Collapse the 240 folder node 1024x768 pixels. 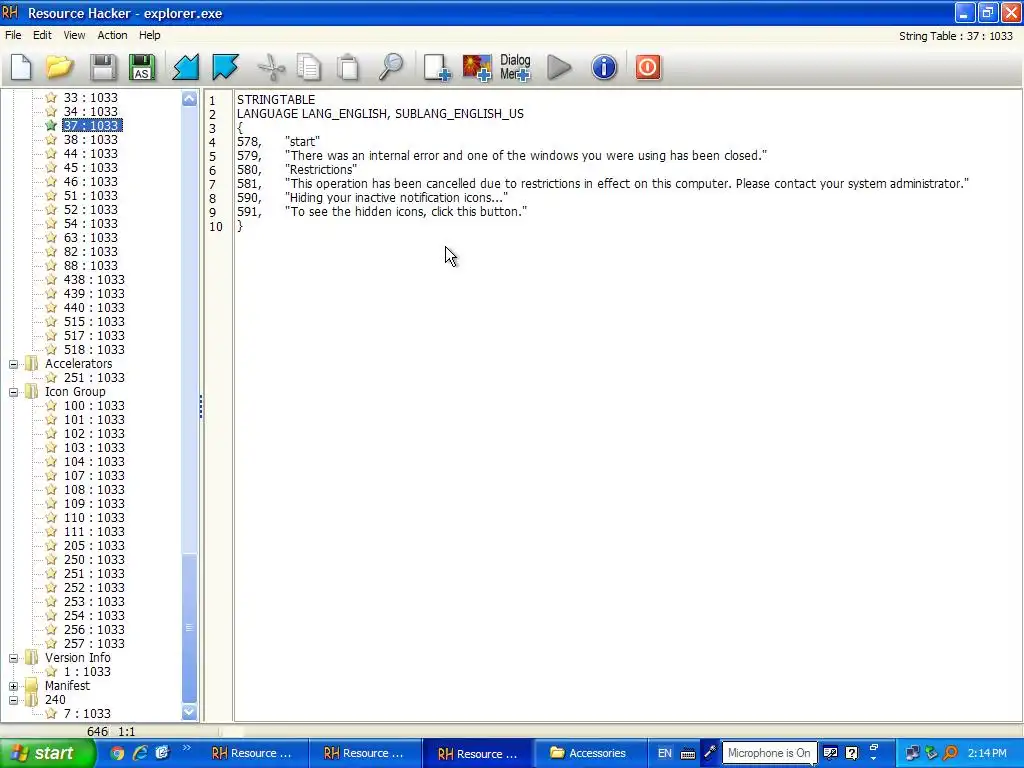coord(13,700)
